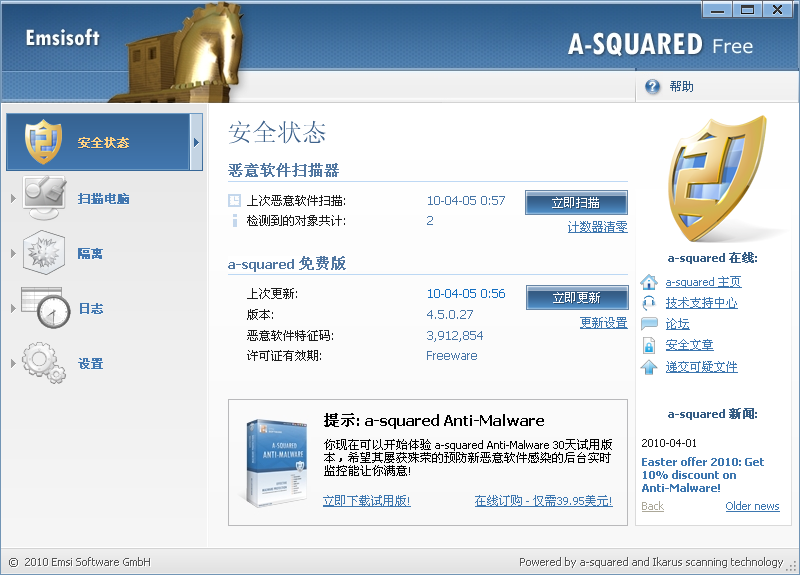800x575 pixels.
Task: Maximize the A-Squared window
Action: click(747, 10)
